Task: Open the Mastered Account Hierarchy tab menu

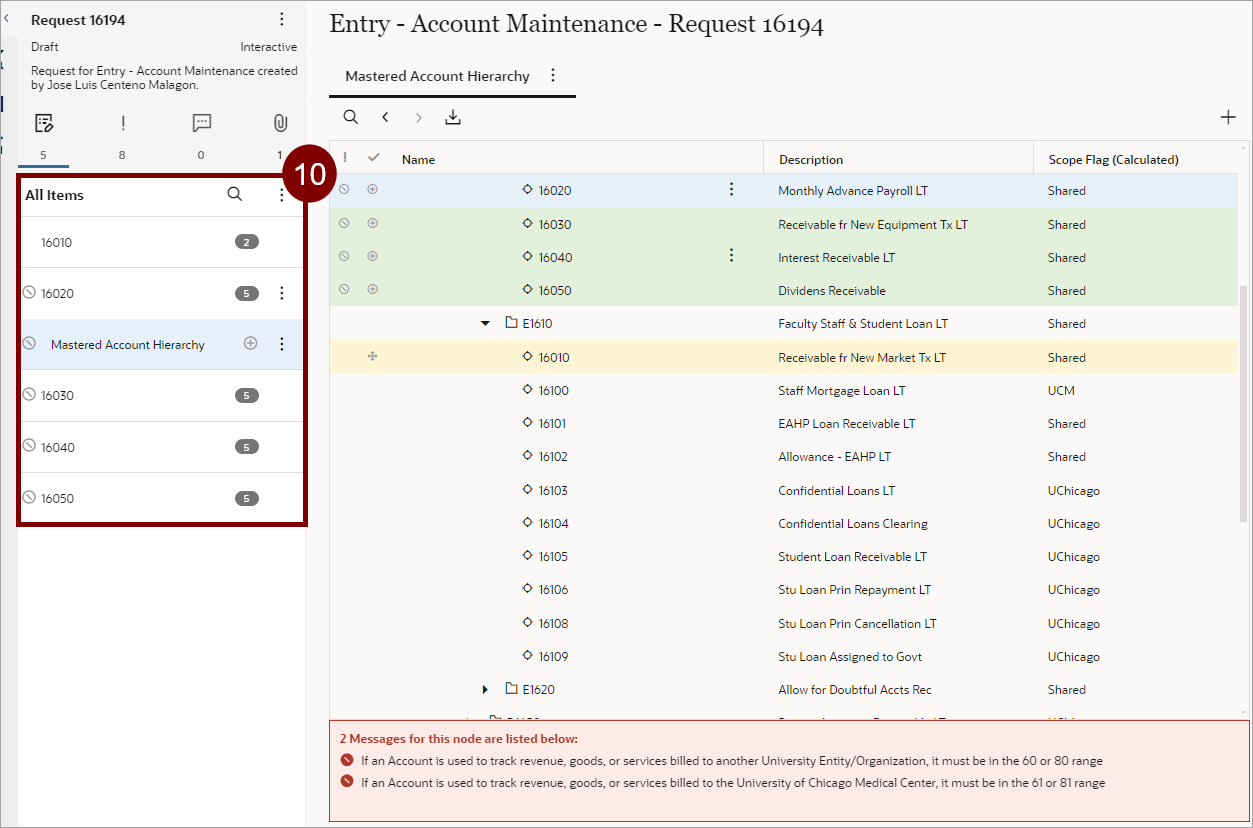Action: click(x=553, y=76)
